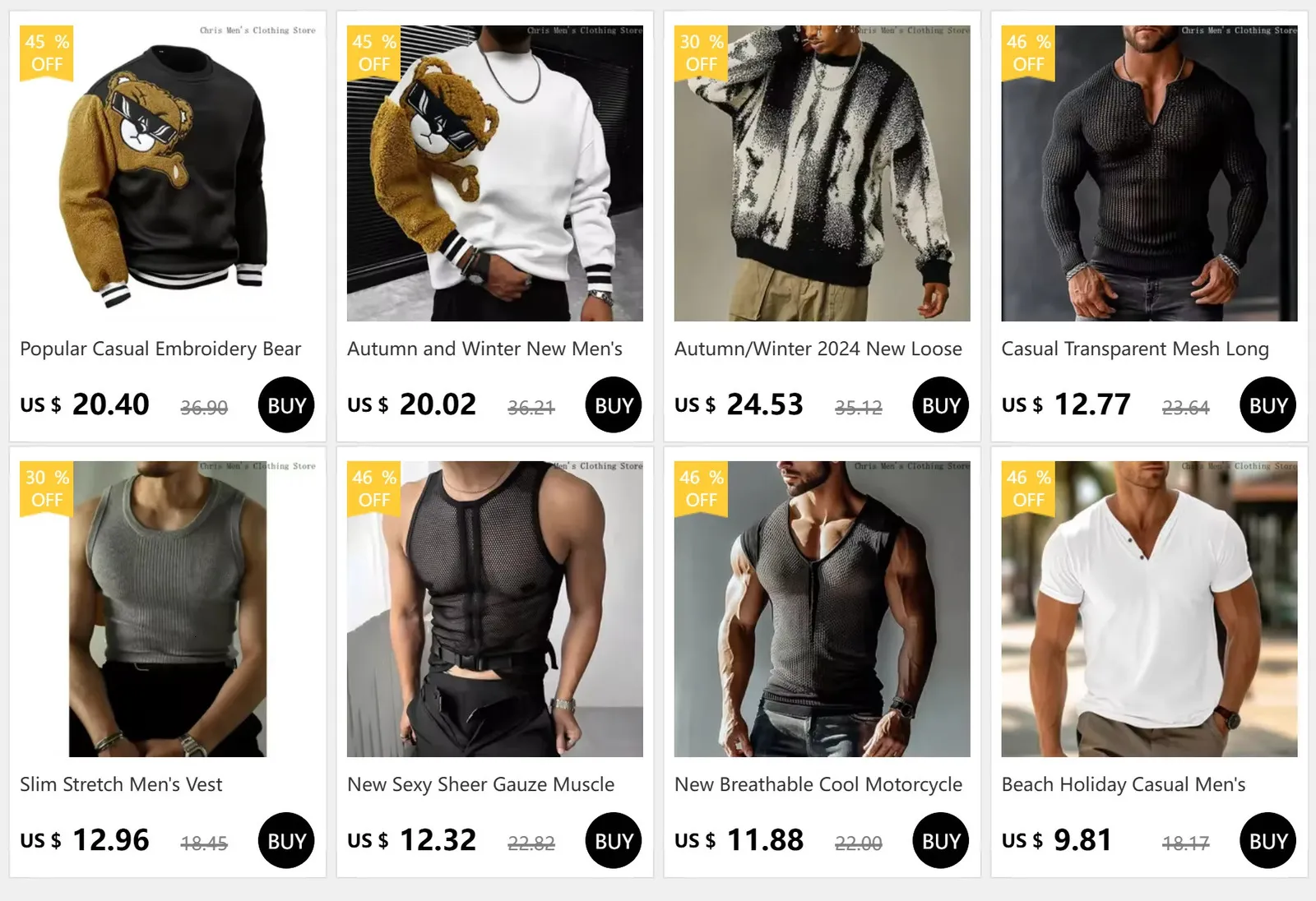
Task: Open the black bear sweatshirt product image
Action: coord(168,173)
